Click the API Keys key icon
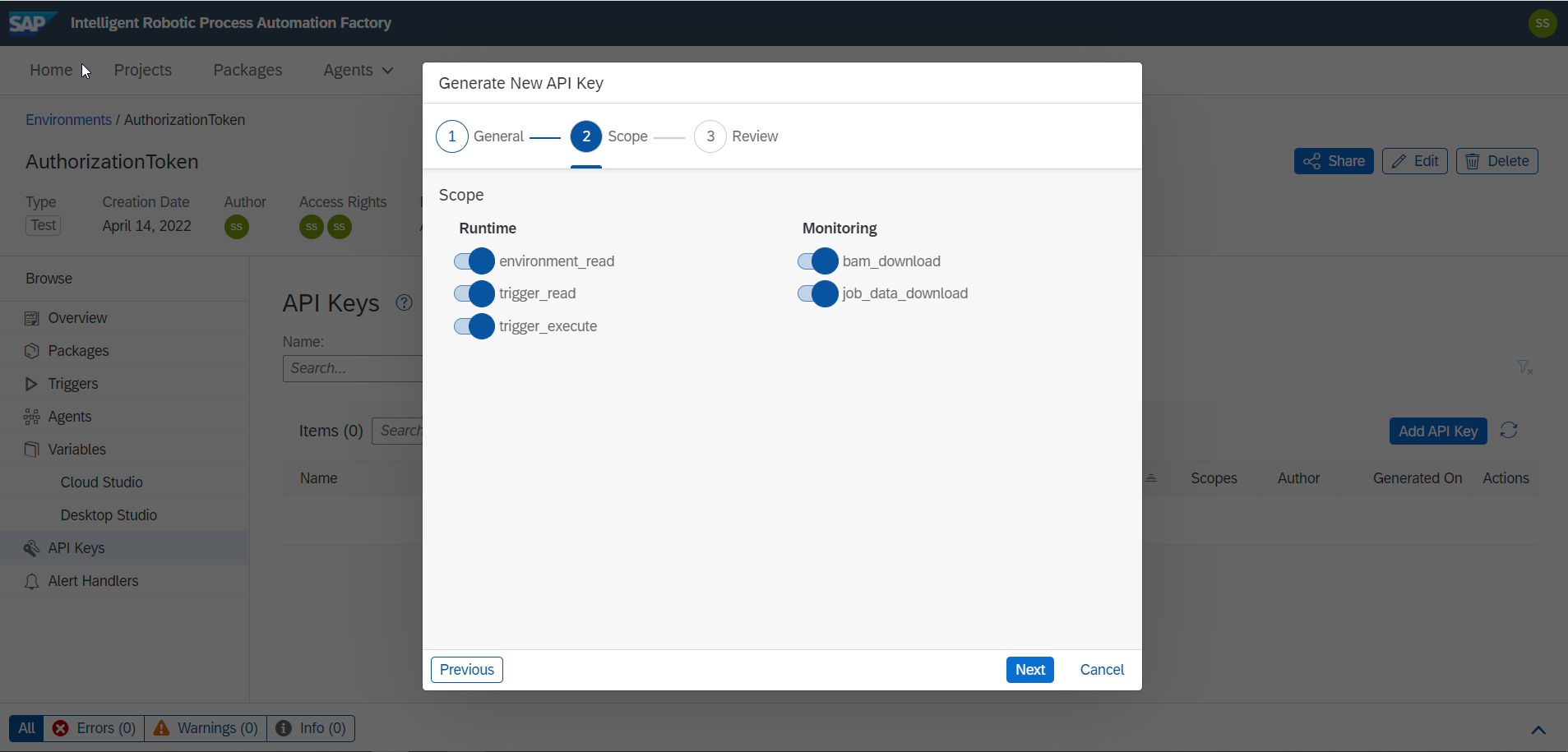 point(32,548)
